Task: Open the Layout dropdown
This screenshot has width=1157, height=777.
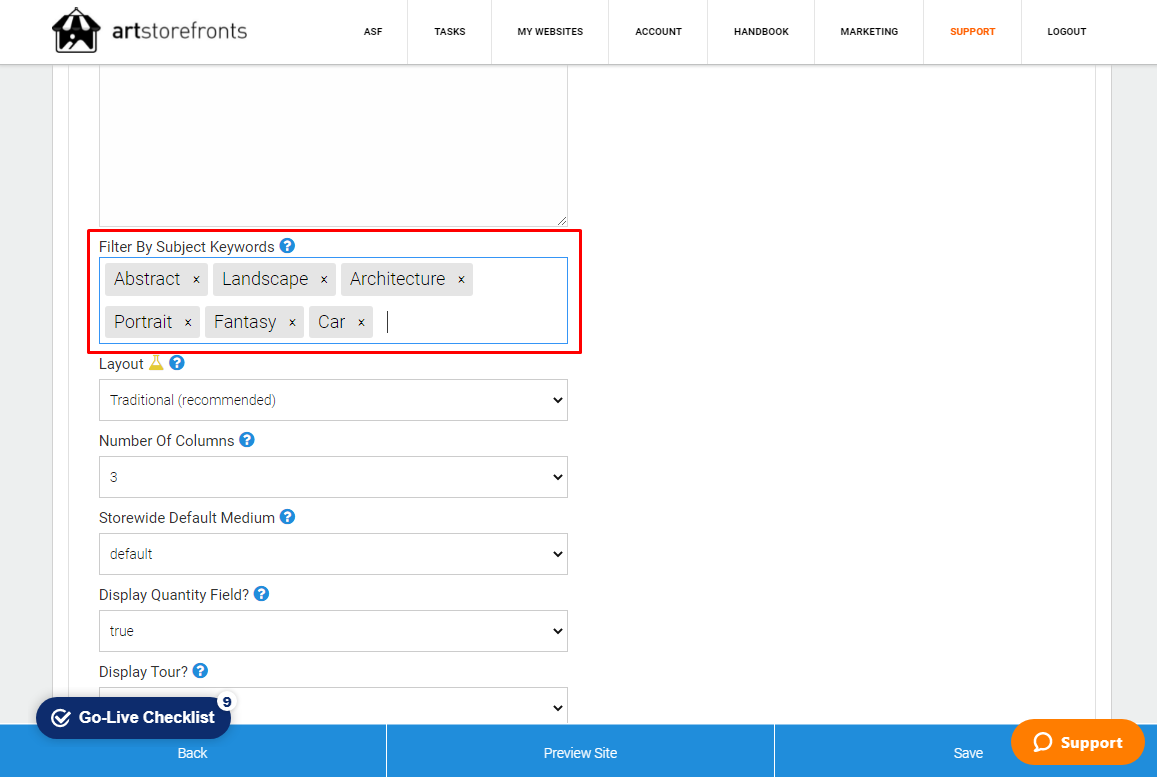Action: (333, 400)
